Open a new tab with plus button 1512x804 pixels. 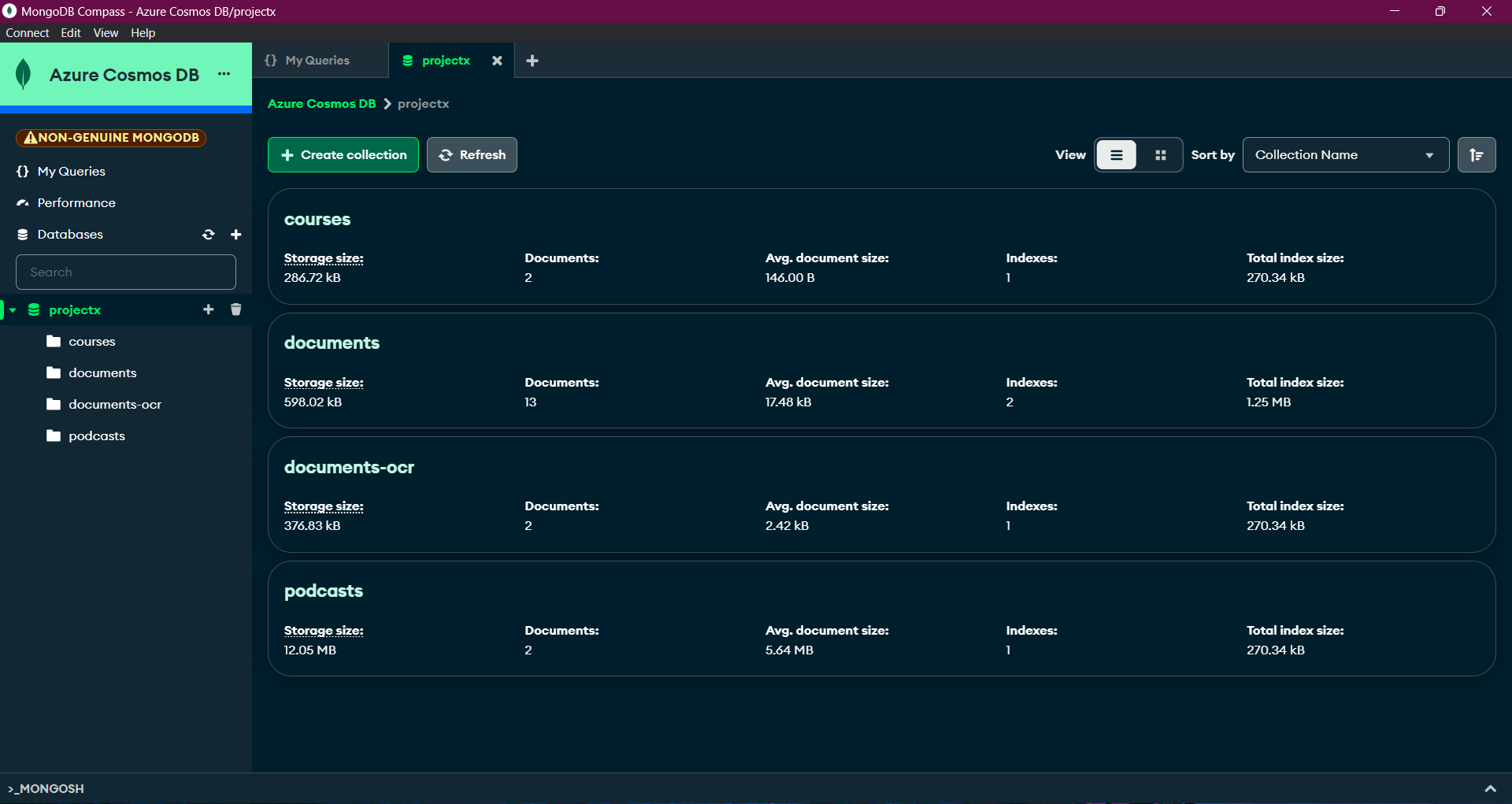point(532,61)
